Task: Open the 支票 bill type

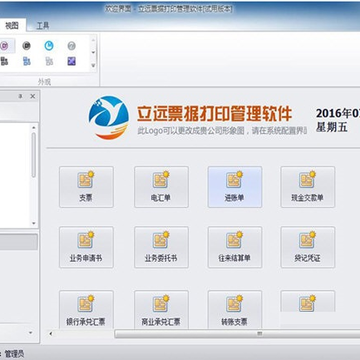Action: (86, 187)
